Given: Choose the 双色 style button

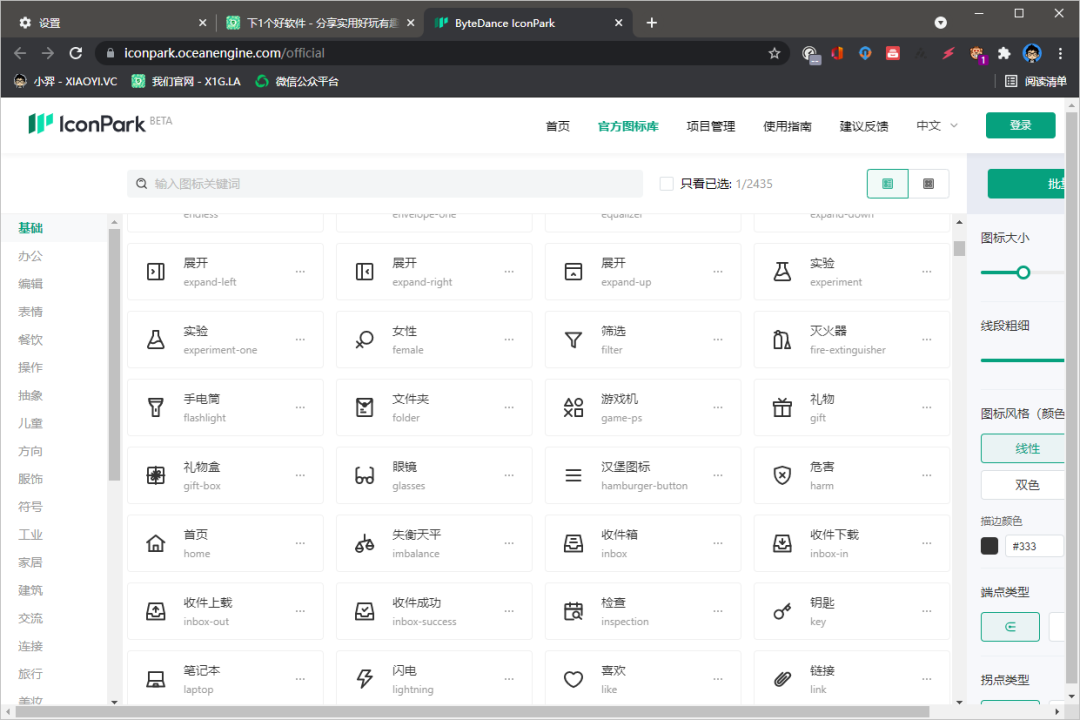Looking at the screenshot, I should 1027,485.
